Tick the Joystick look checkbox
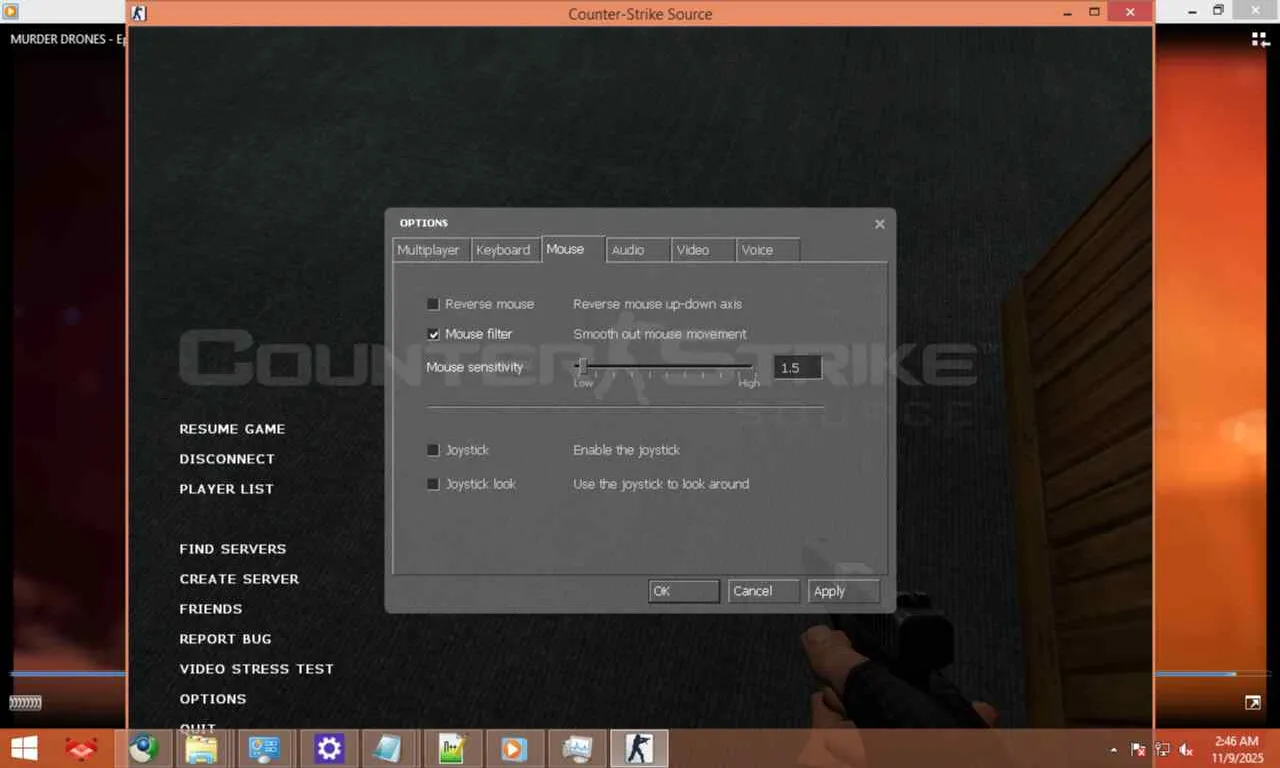Screen dimensions: 1280x768 click(x=433, y=484)
